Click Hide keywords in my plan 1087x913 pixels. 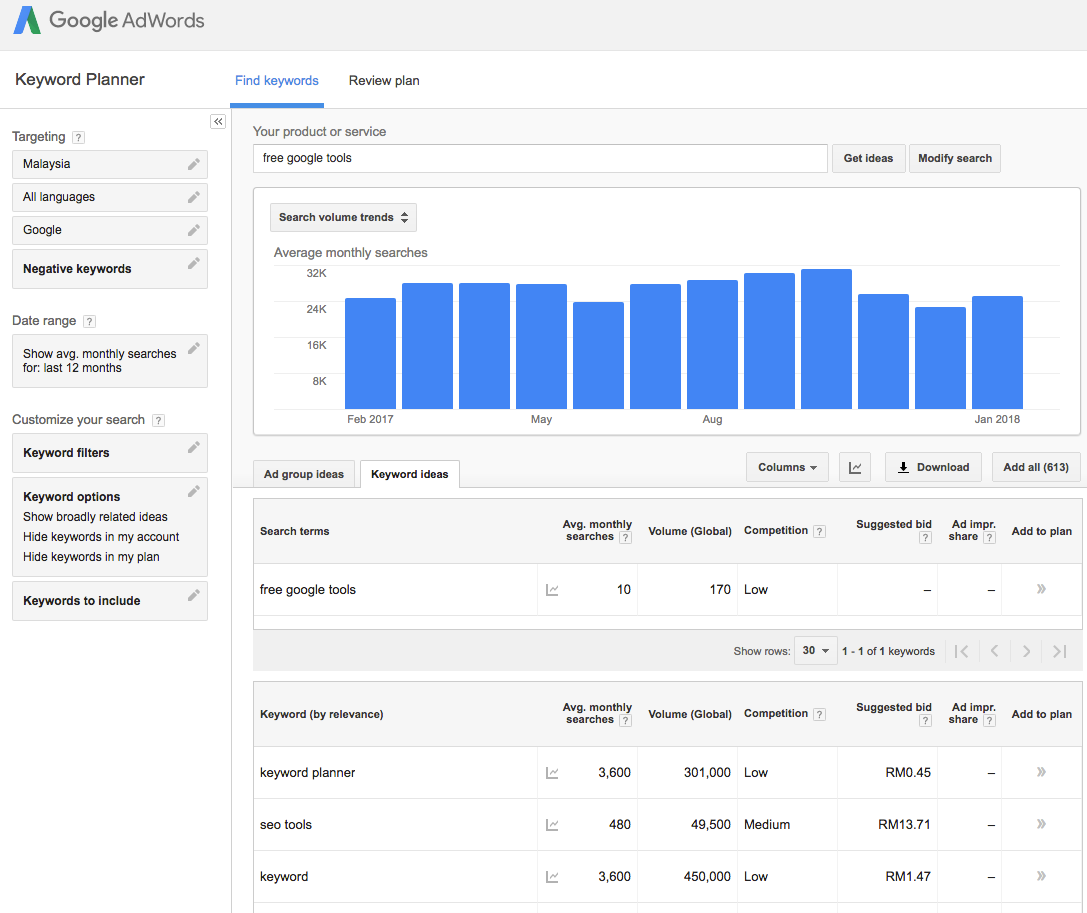point(91,557)
